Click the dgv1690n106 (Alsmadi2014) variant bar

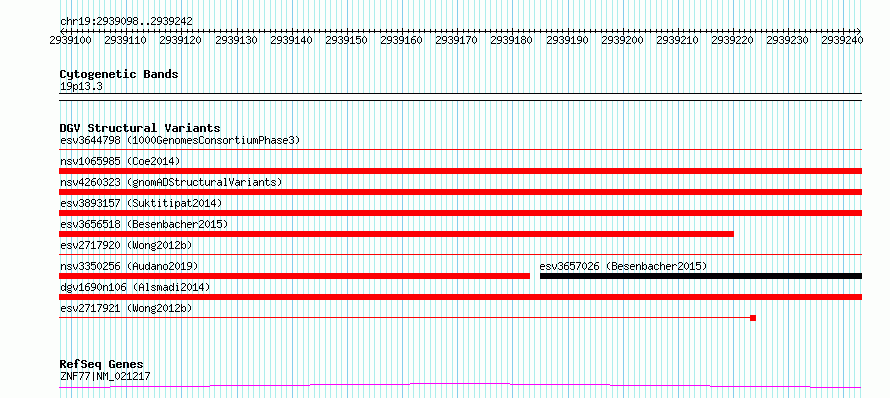460,297
